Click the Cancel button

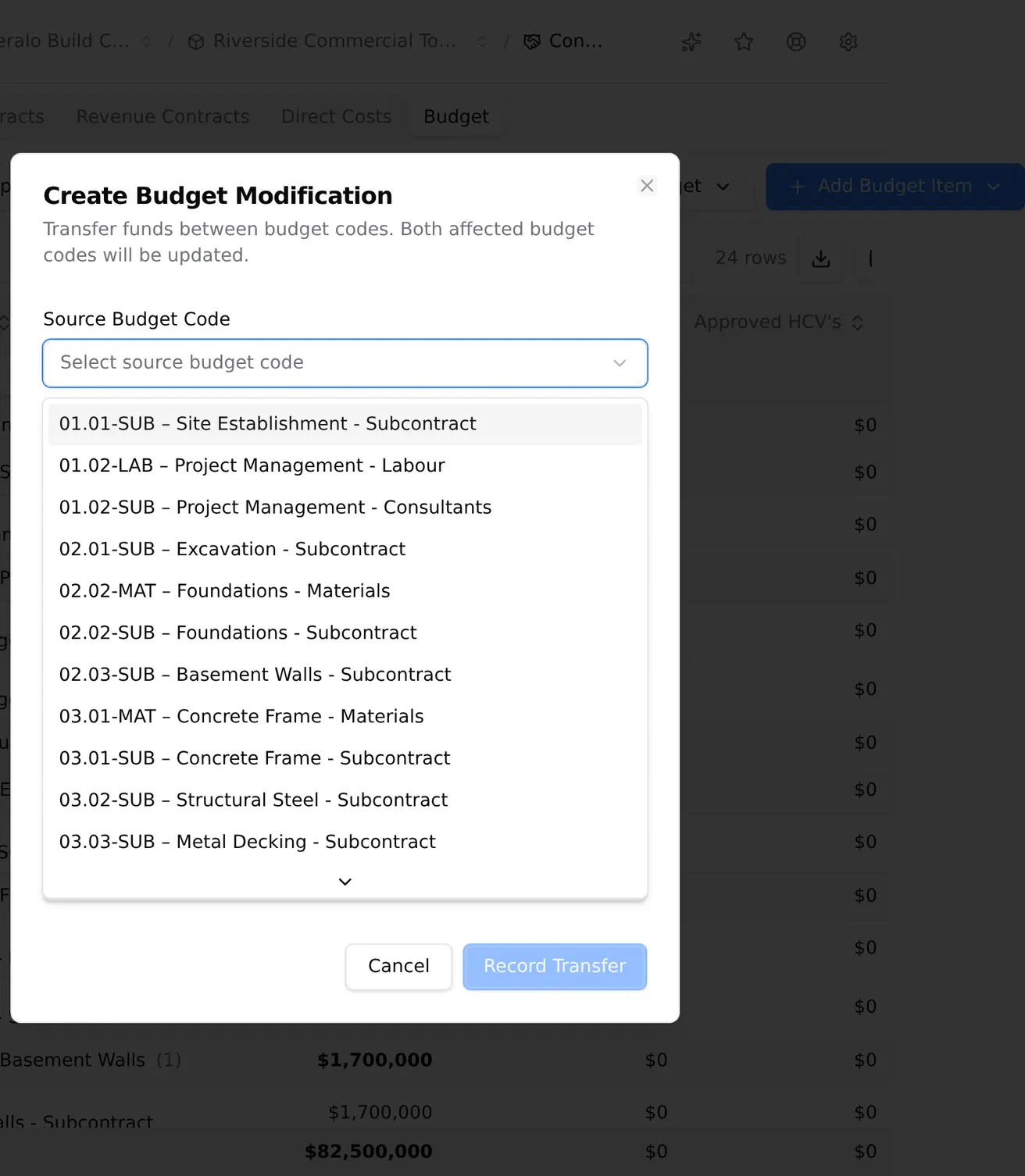pos(398,967)
